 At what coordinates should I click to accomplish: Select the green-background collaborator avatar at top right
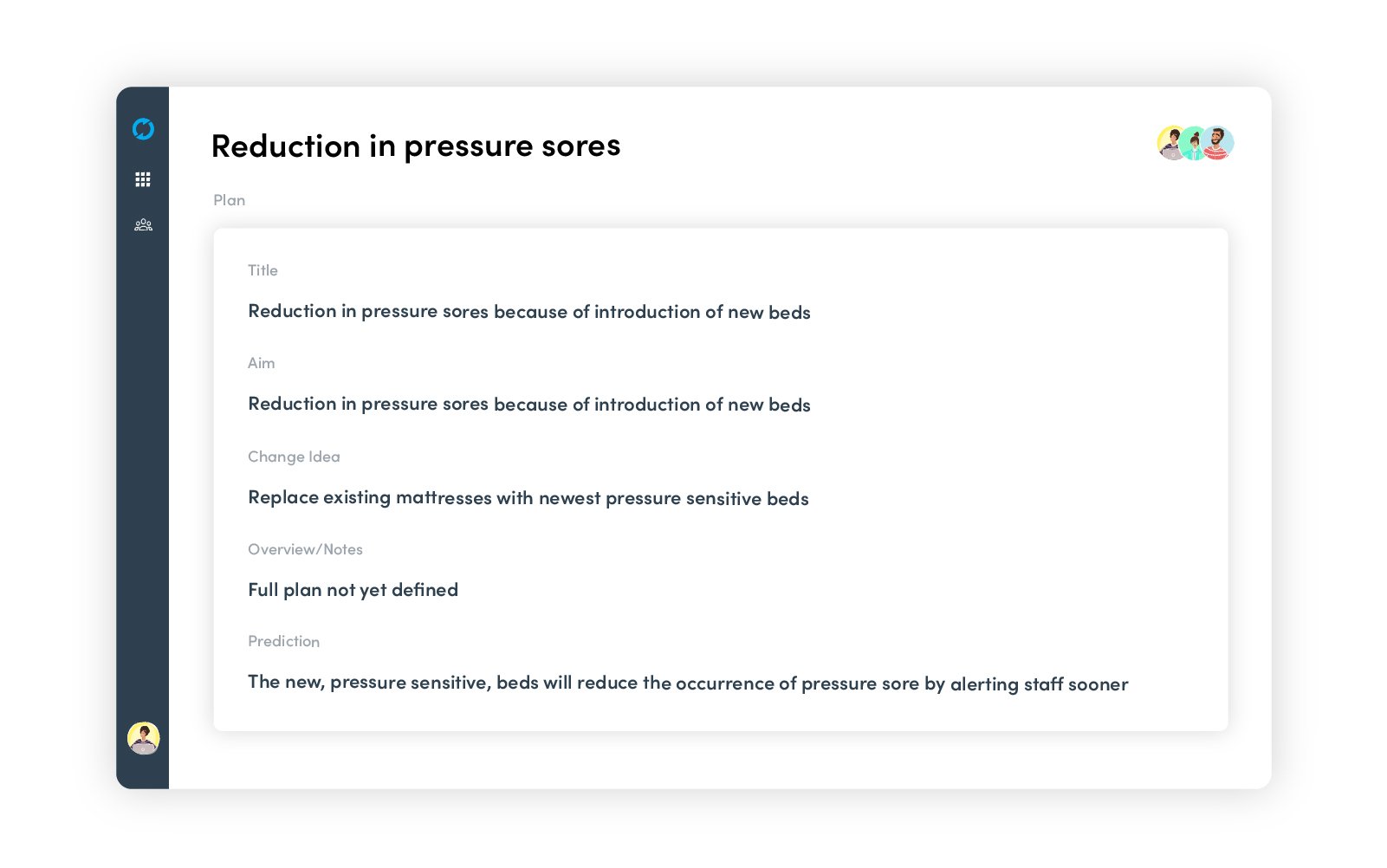click(1194, 144)
